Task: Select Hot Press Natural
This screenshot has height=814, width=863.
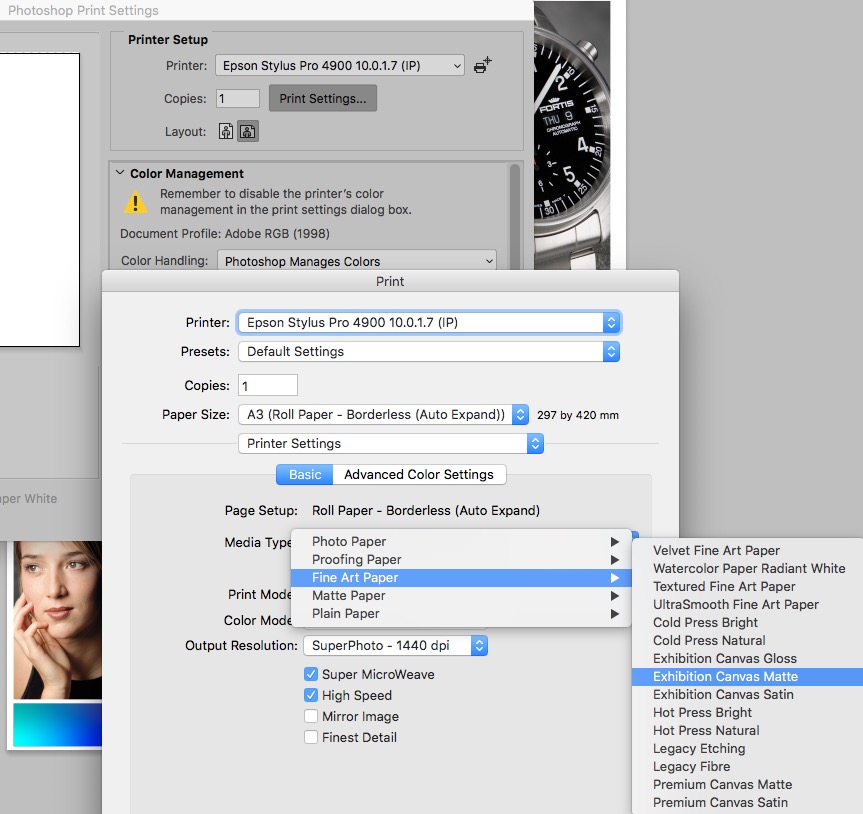Action: click(747, 731)
